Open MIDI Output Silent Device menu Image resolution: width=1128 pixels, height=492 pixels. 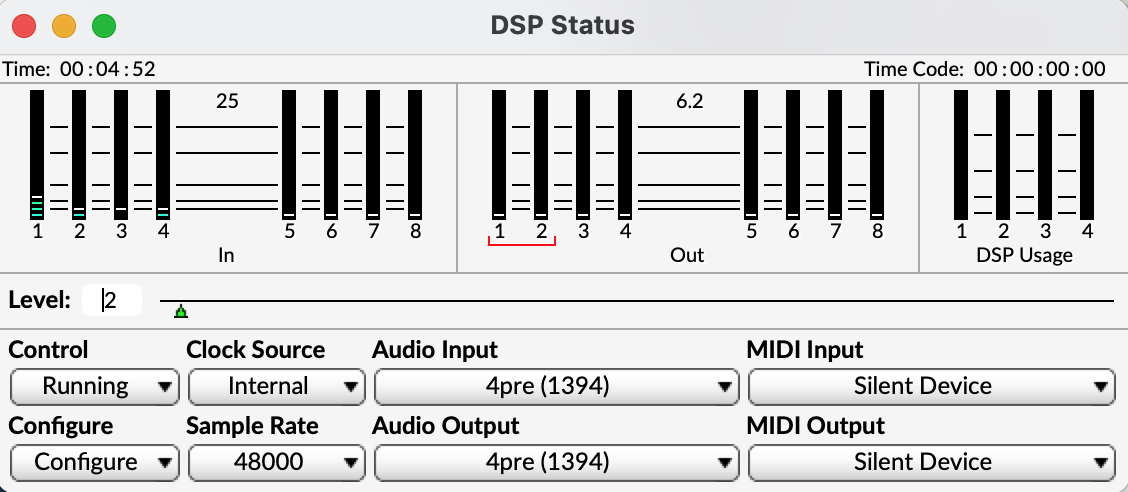[x=930, y=462]
